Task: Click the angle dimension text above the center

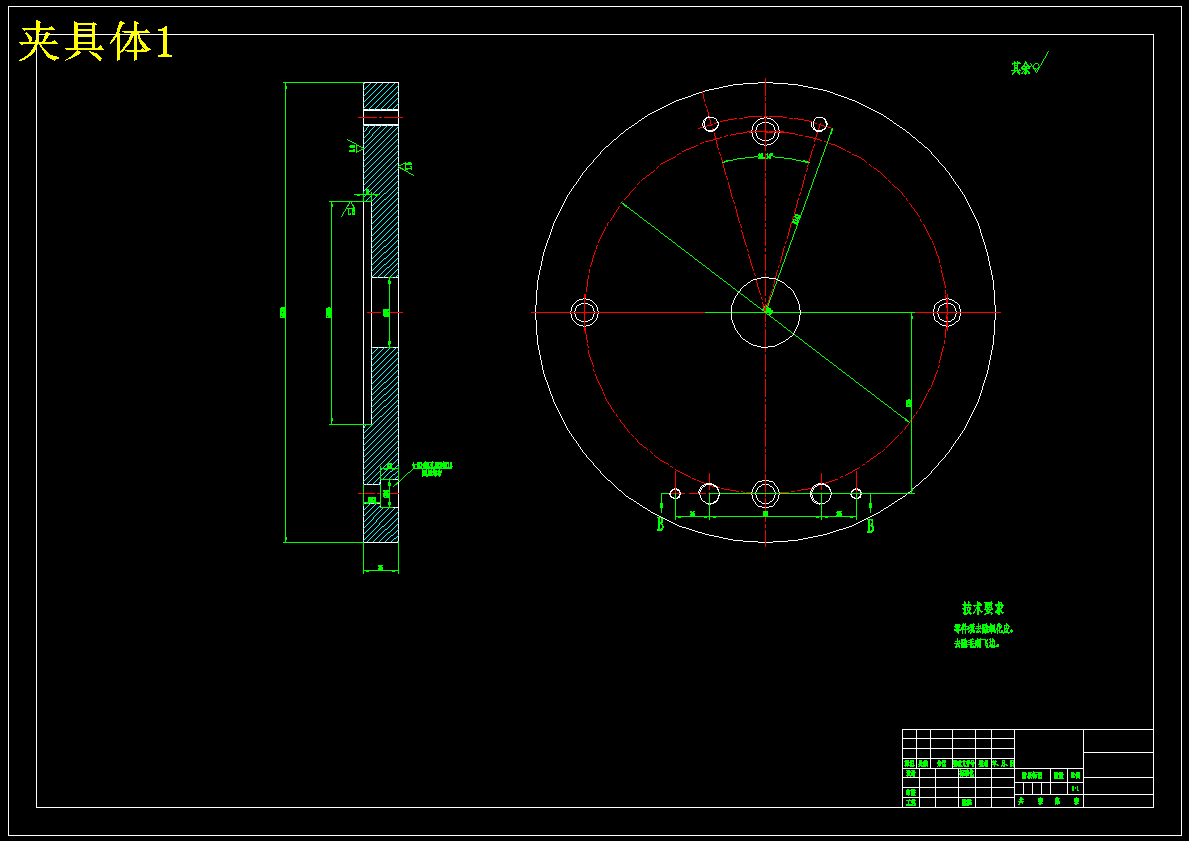Action: pos(765,157)
